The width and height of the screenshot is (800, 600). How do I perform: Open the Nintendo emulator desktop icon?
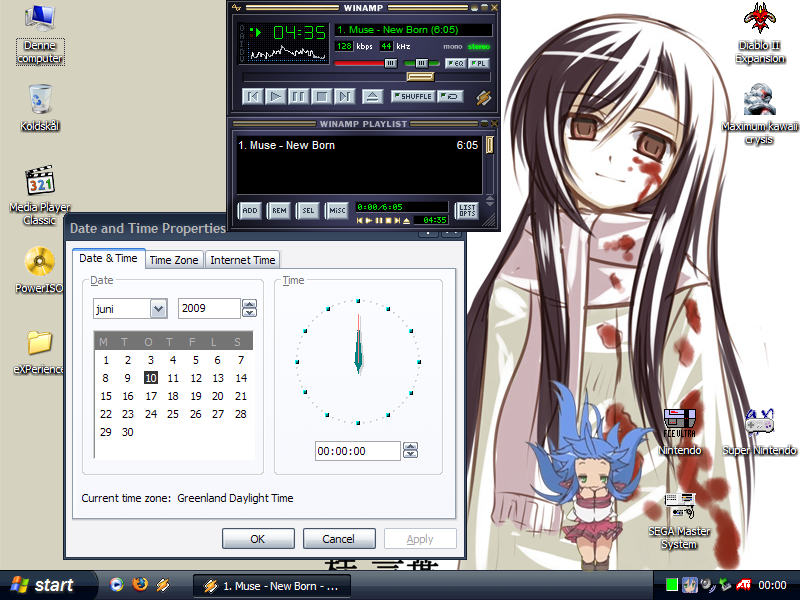pyautogui.click(x=680, y=432)
